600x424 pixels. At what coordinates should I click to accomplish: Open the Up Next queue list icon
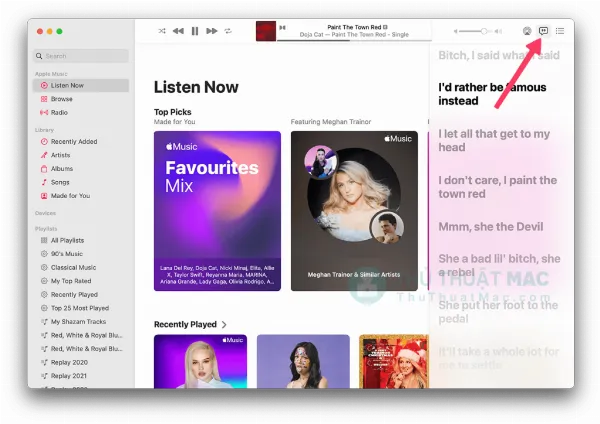(x=560, y=31)
